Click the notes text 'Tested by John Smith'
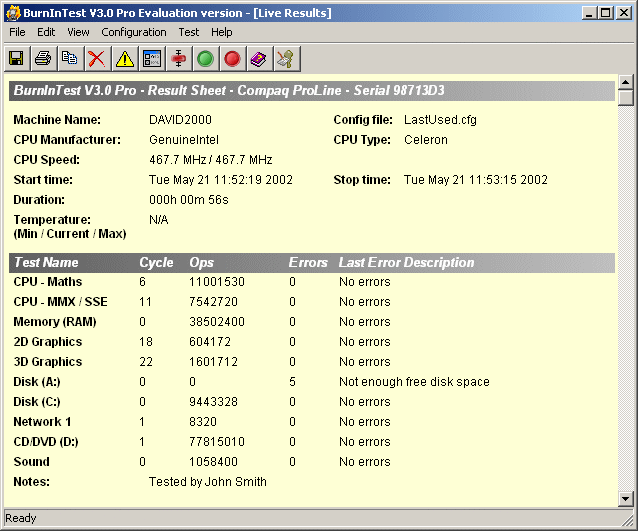Image resolution: width=638 pixels, height=531 pixels. point(208,482)
